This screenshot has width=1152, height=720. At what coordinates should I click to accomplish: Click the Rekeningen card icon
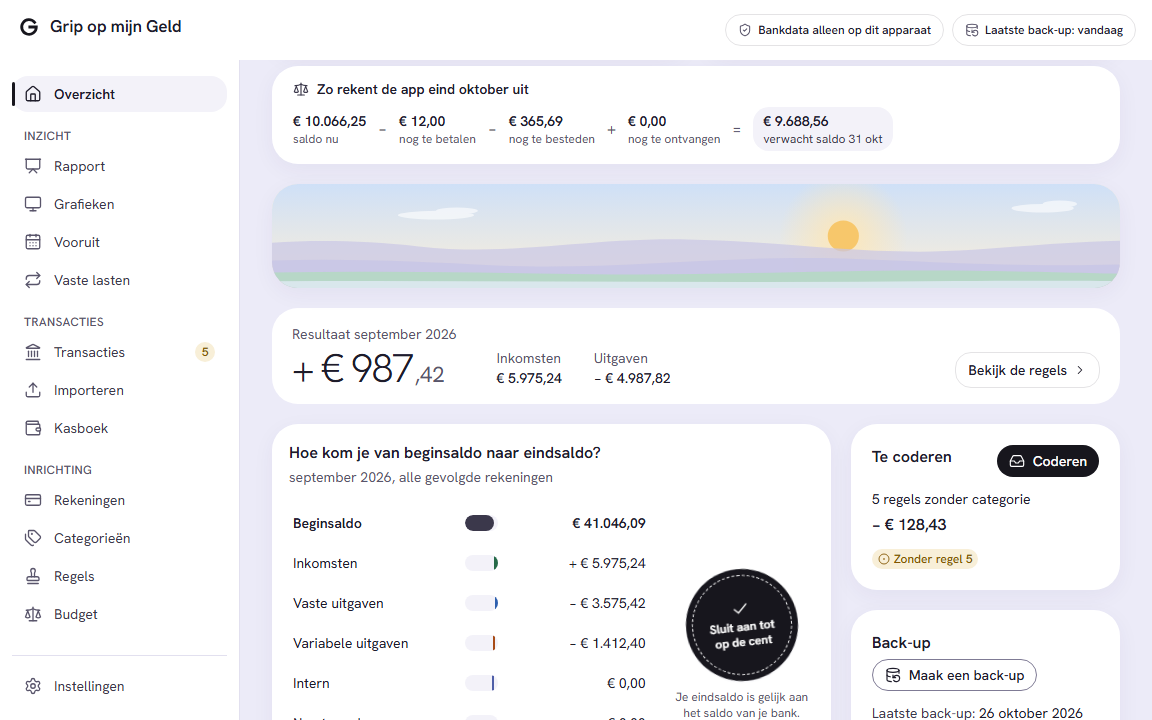coord(33,500)
